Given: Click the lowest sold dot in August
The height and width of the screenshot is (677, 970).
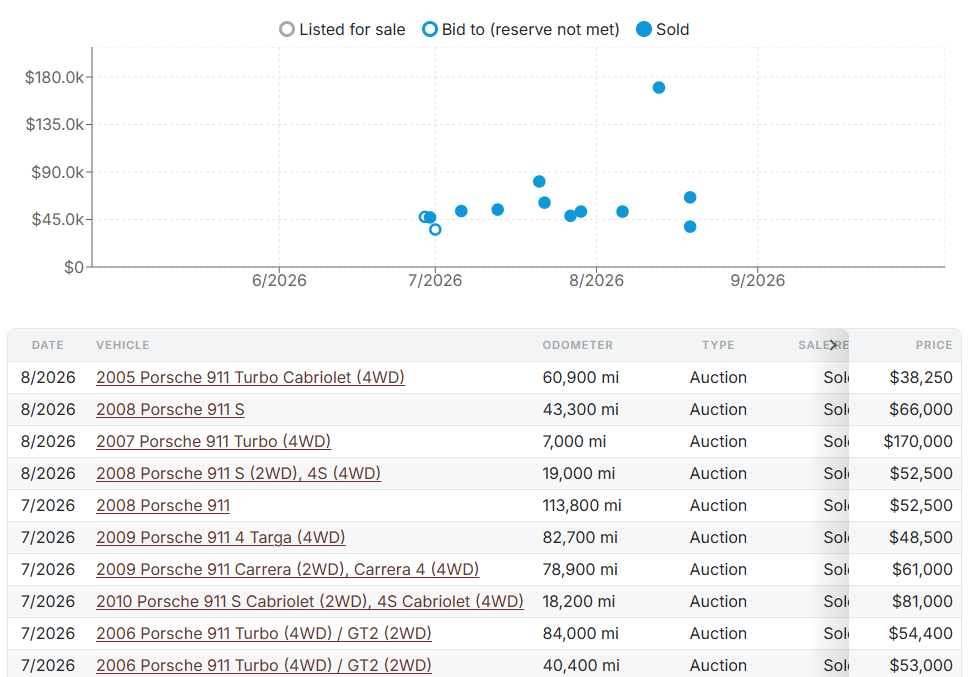Looking at the screenshot, I should pos(690,226).
